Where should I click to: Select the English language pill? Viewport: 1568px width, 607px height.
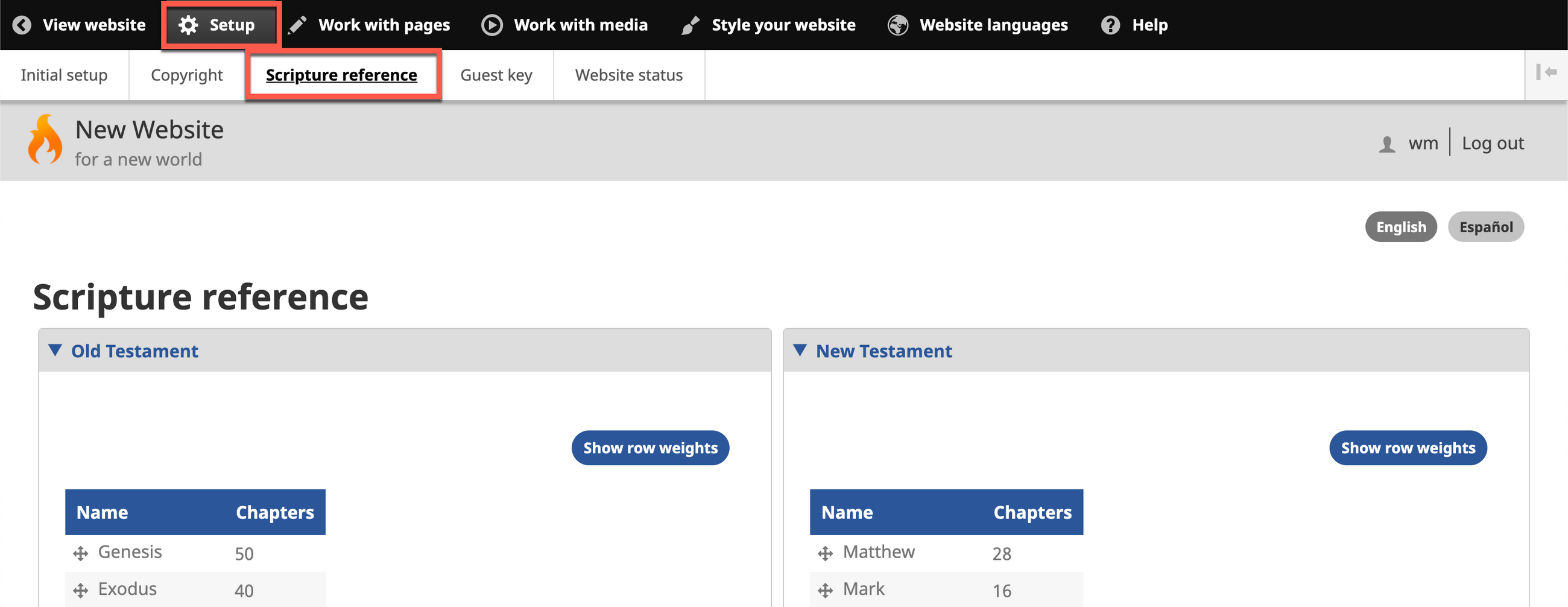pos(1400,227)
